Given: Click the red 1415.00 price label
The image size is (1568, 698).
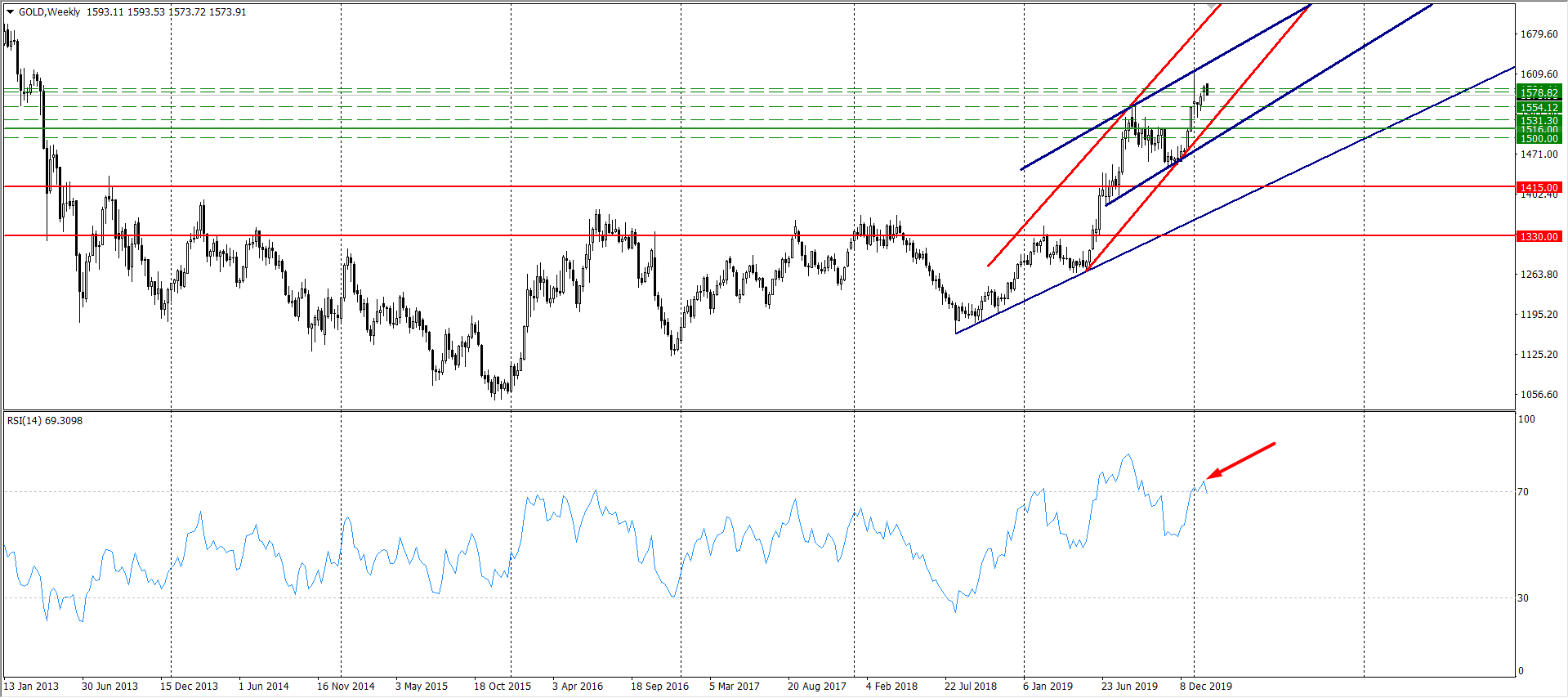Looking at the screenshot, I should pos(1539,187).
